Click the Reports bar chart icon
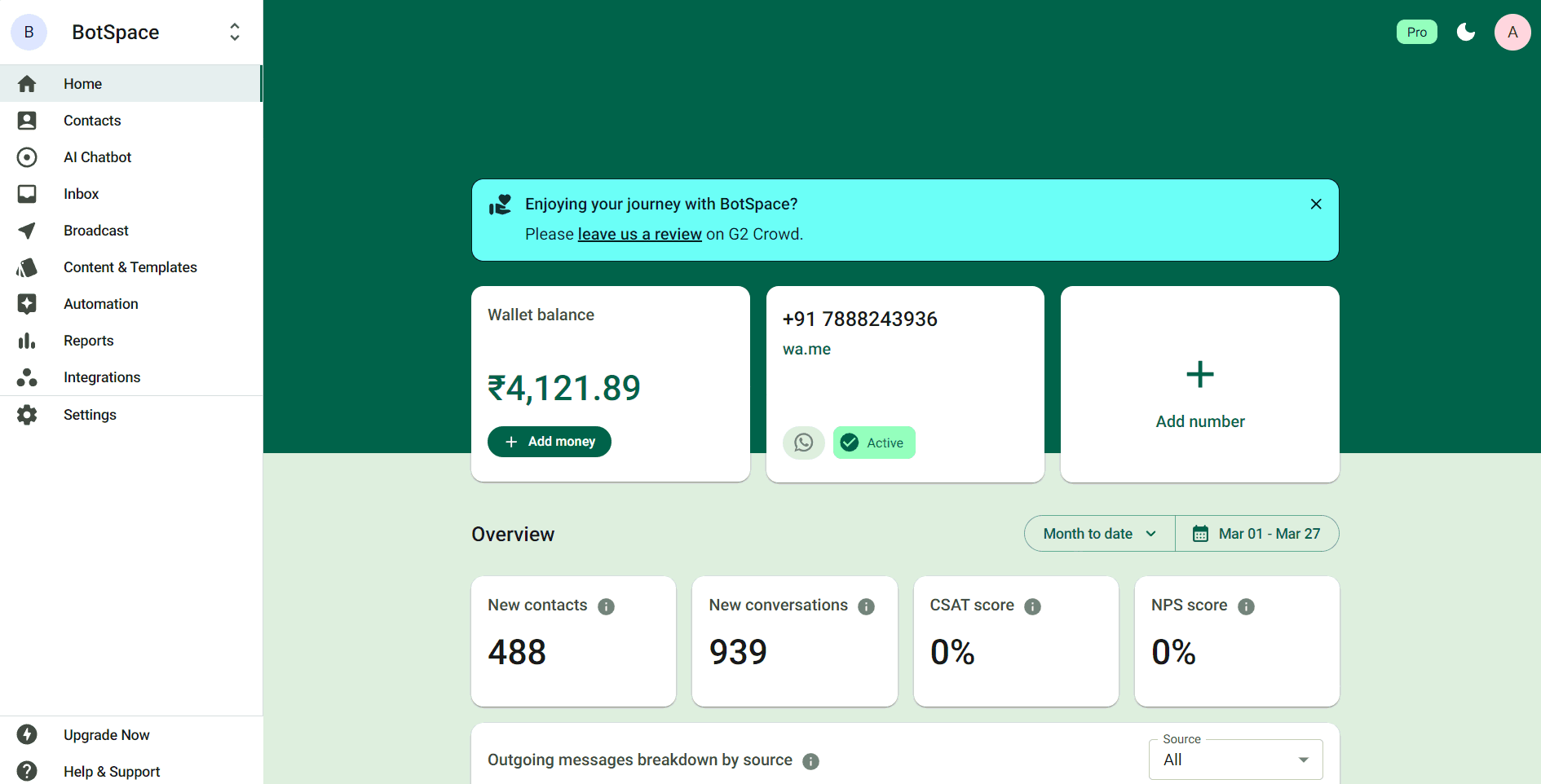This screenshot has height=784, width=1541. click(x=27, y=341)
